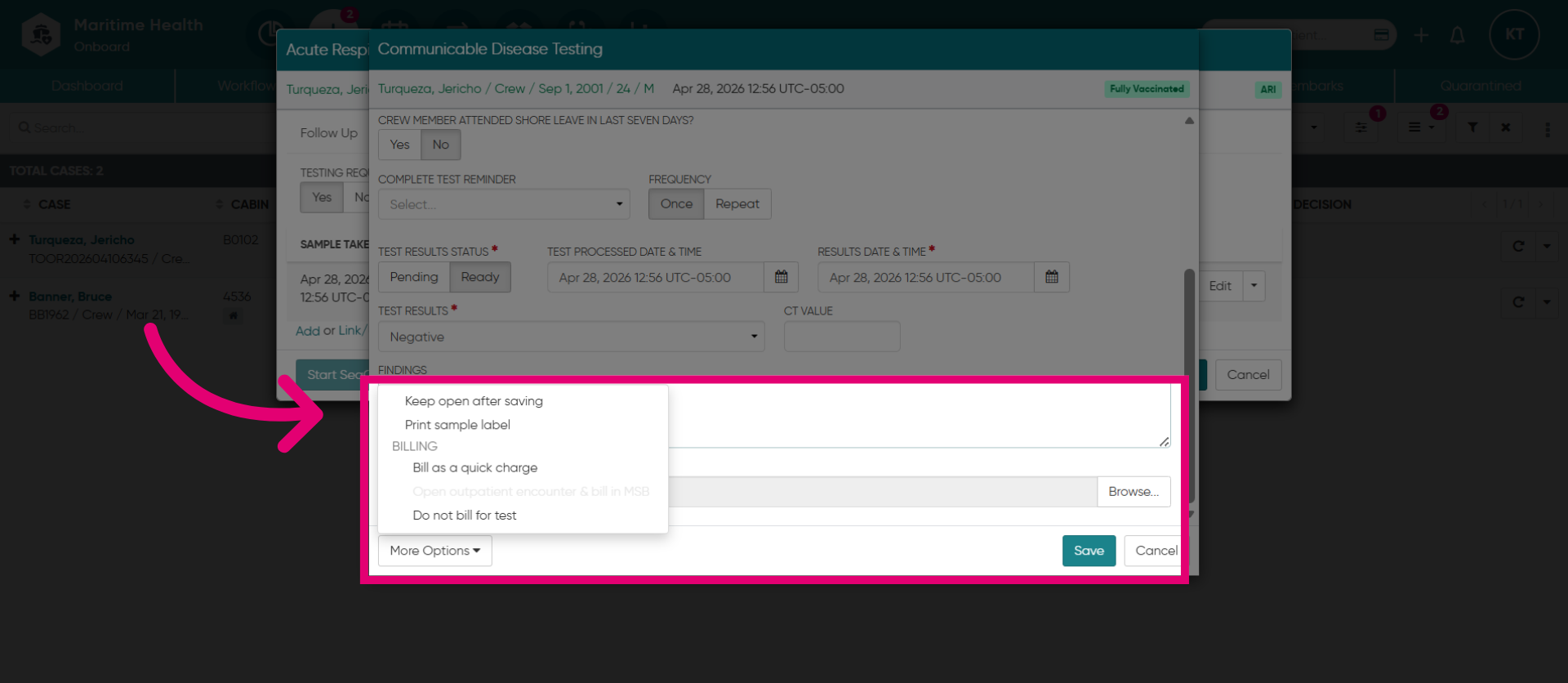
Task: Set frequency to Once
Action: [676, 203]
